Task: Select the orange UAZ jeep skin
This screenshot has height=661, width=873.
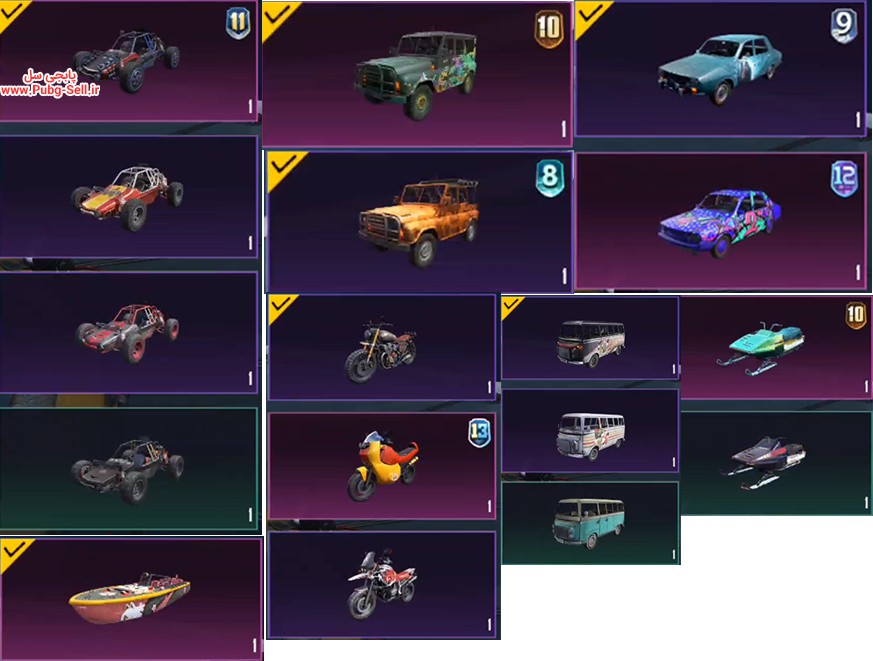Action: coord(419,222)
